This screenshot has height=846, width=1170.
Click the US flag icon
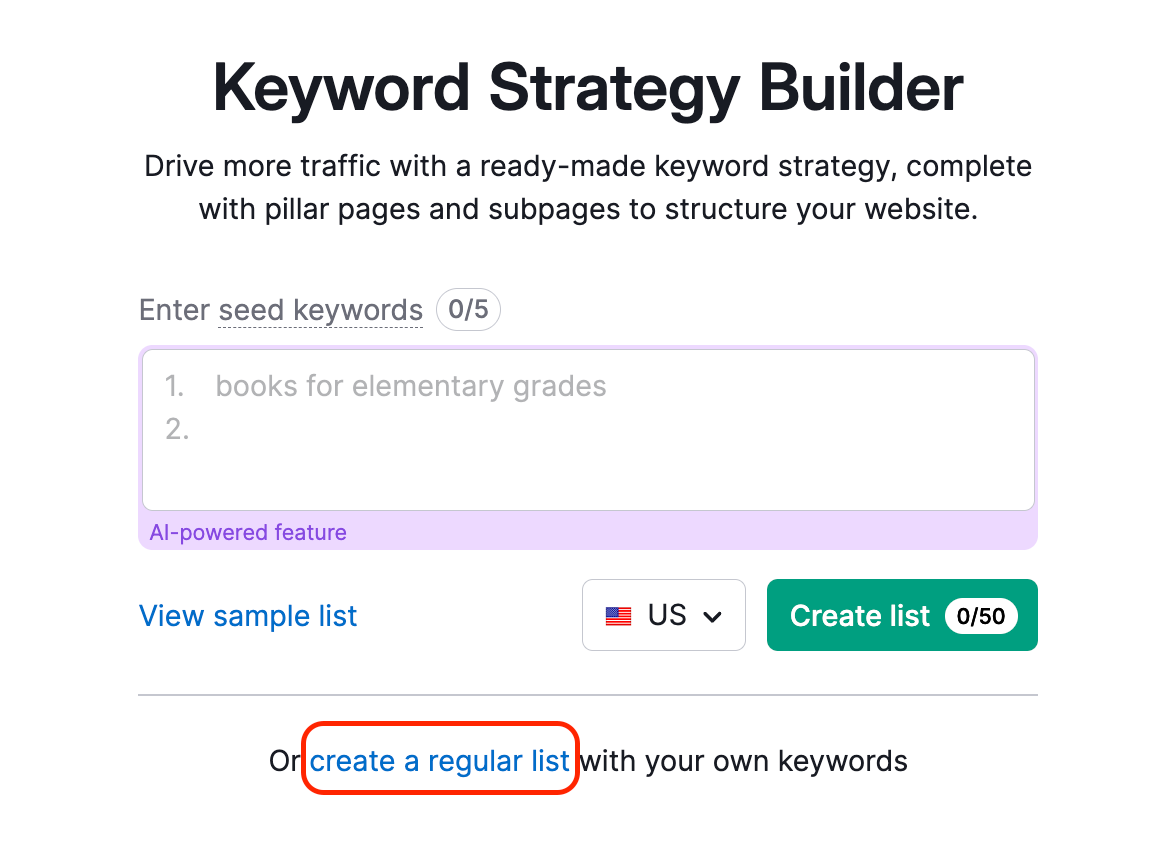coord(618,616)
